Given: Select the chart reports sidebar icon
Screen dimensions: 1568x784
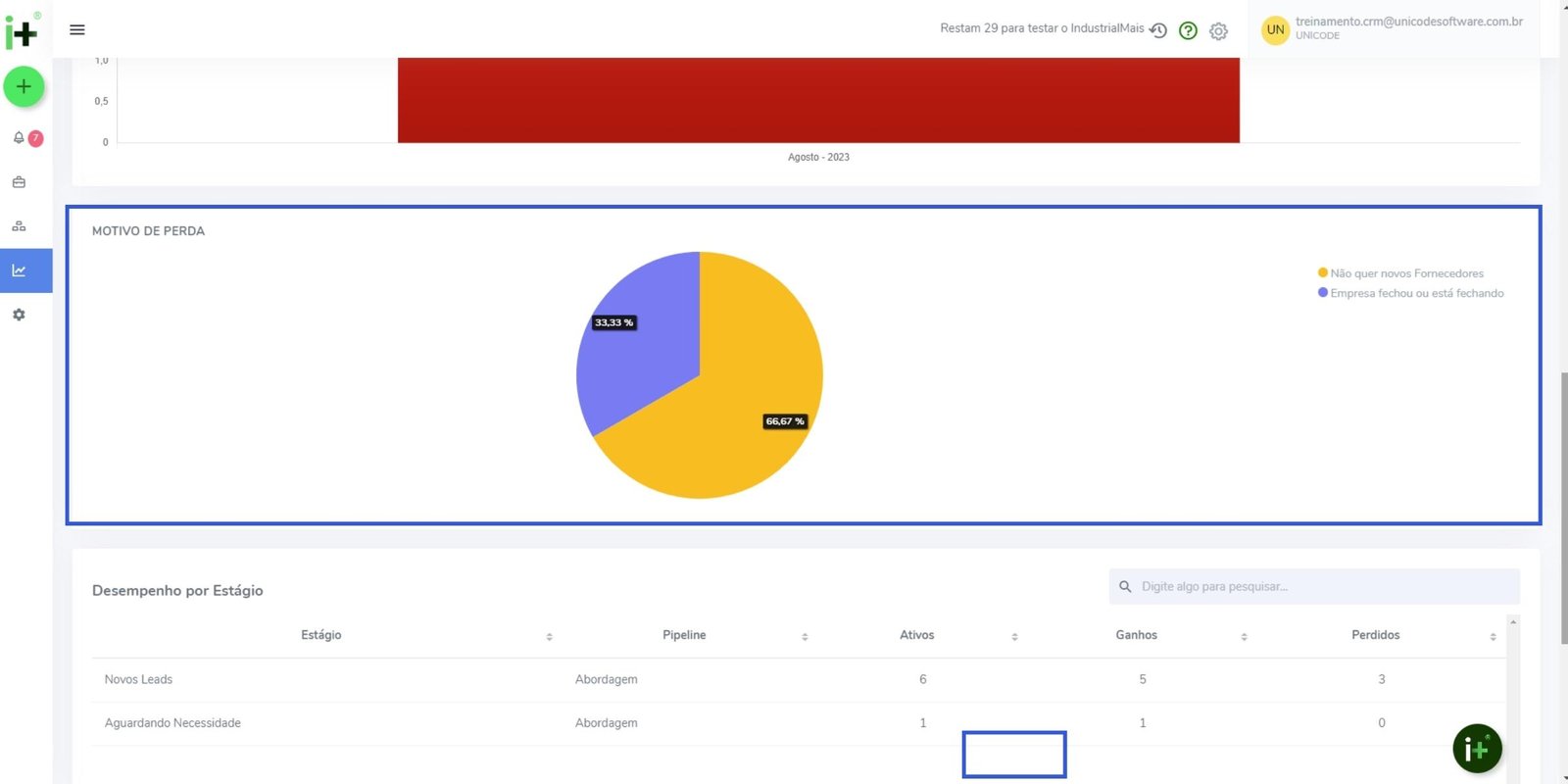Looking at the screenshot, I should click(x=19, y=270).
